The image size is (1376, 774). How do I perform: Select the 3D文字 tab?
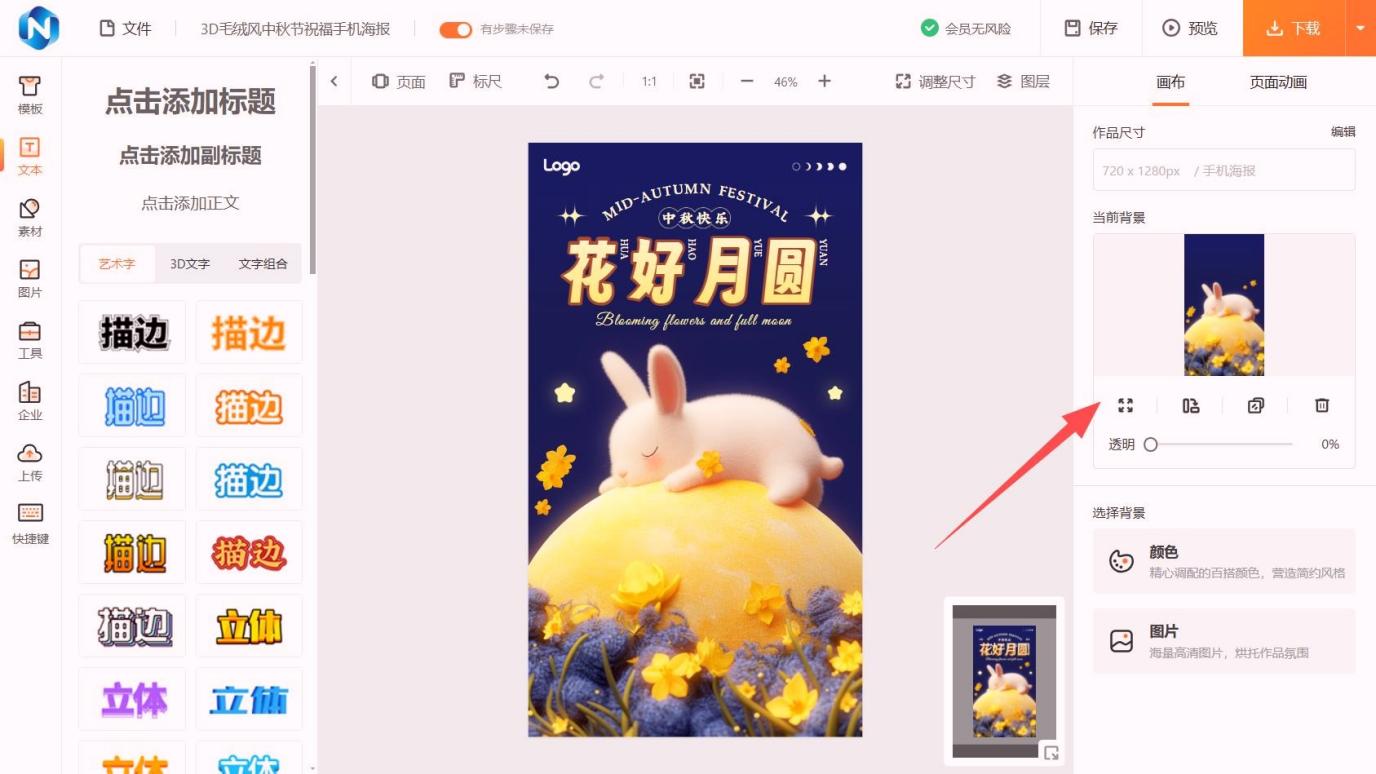(x=190, y=264)
